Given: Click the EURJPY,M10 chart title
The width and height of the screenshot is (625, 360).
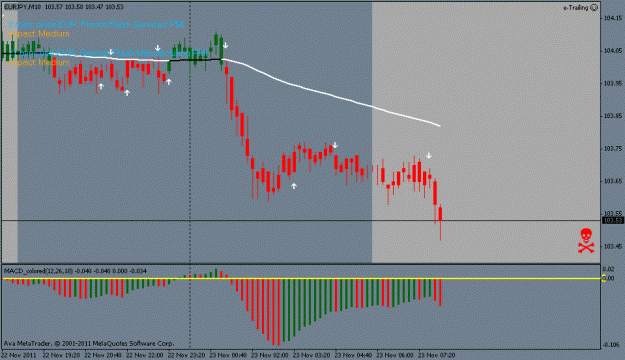Looking at the screenshot, I should tap(22, 7).
